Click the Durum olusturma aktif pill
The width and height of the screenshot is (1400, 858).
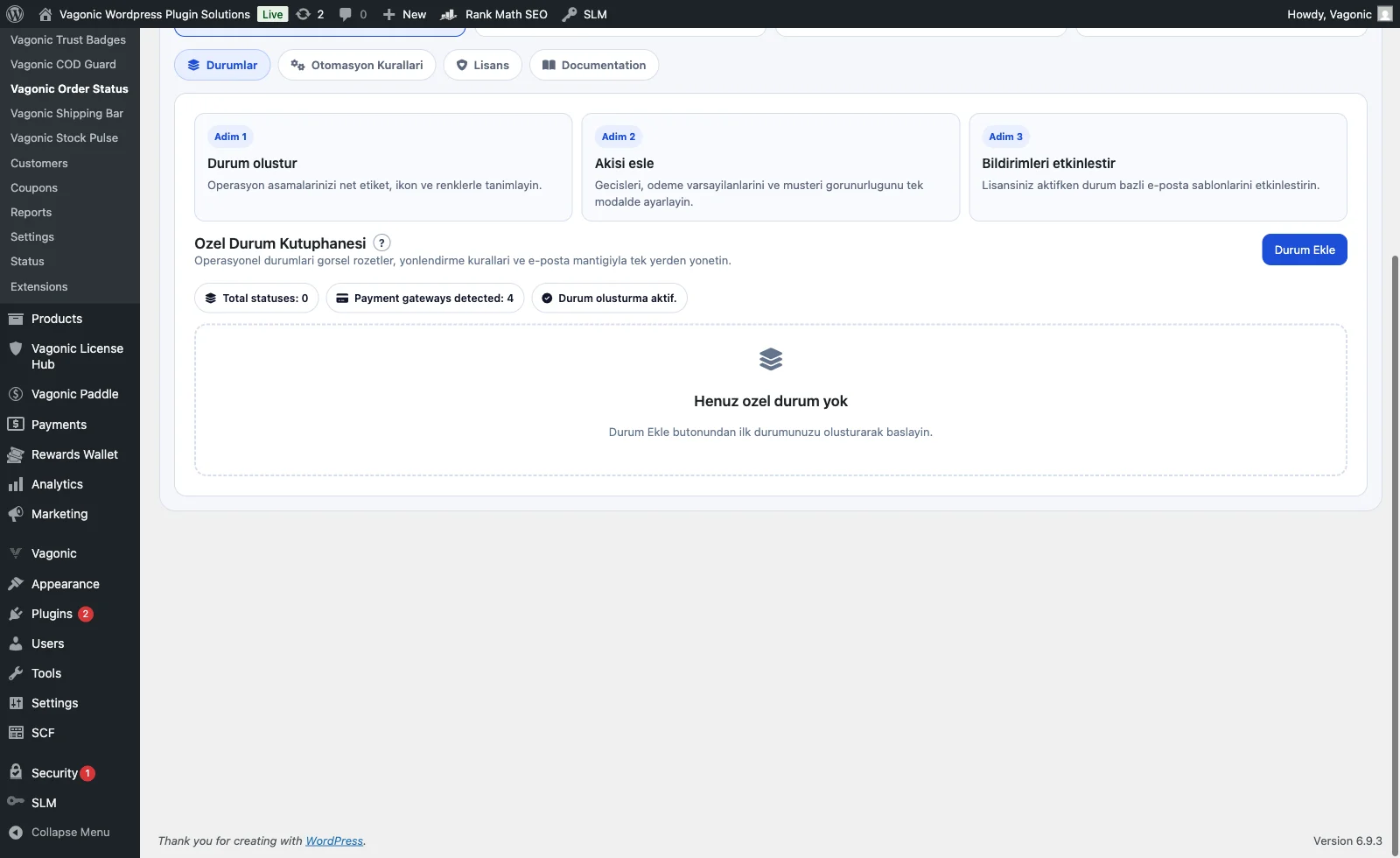coord(610,298)
